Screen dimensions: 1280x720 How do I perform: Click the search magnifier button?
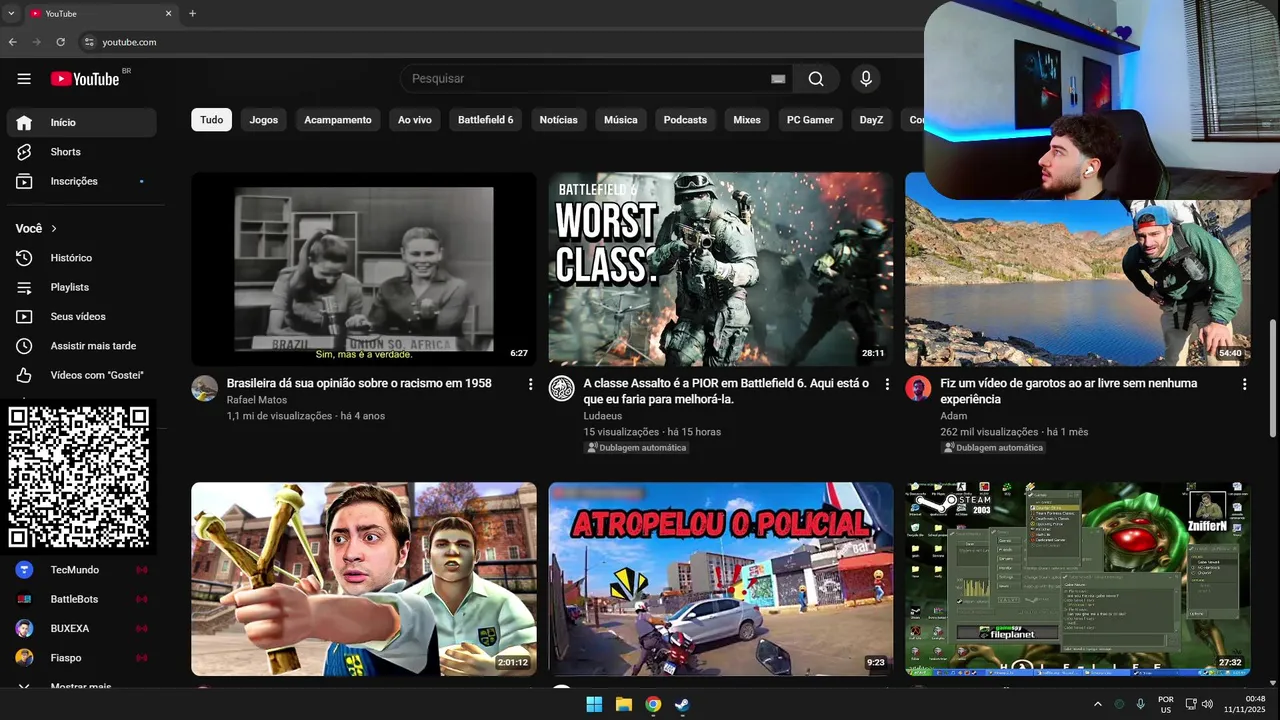click(816, 79)
